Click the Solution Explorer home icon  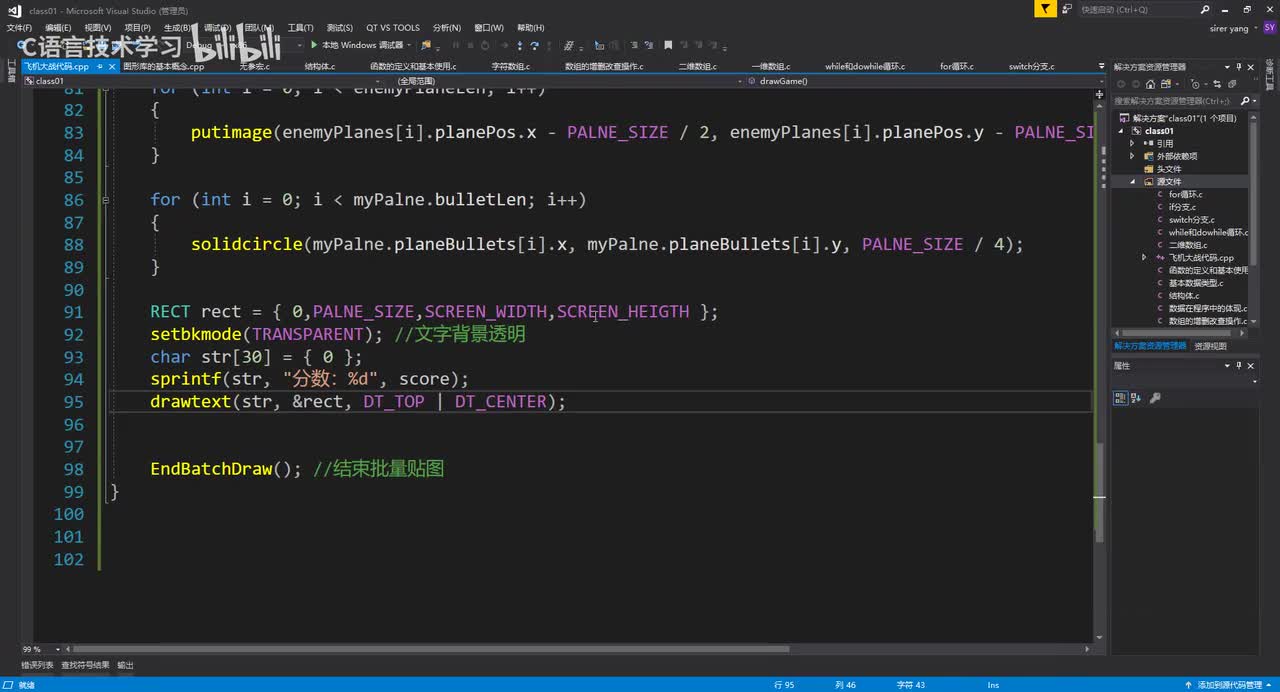(x=1151, y=85)
